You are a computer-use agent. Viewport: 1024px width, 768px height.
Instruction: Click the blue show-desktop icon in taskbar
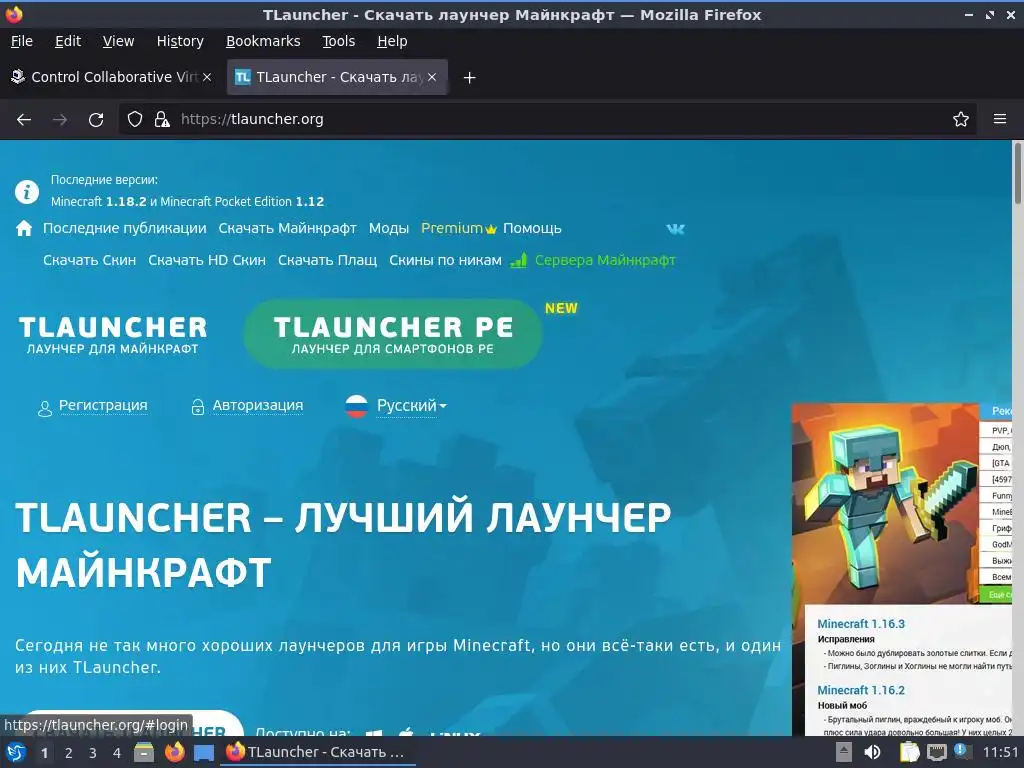[204, 753]
